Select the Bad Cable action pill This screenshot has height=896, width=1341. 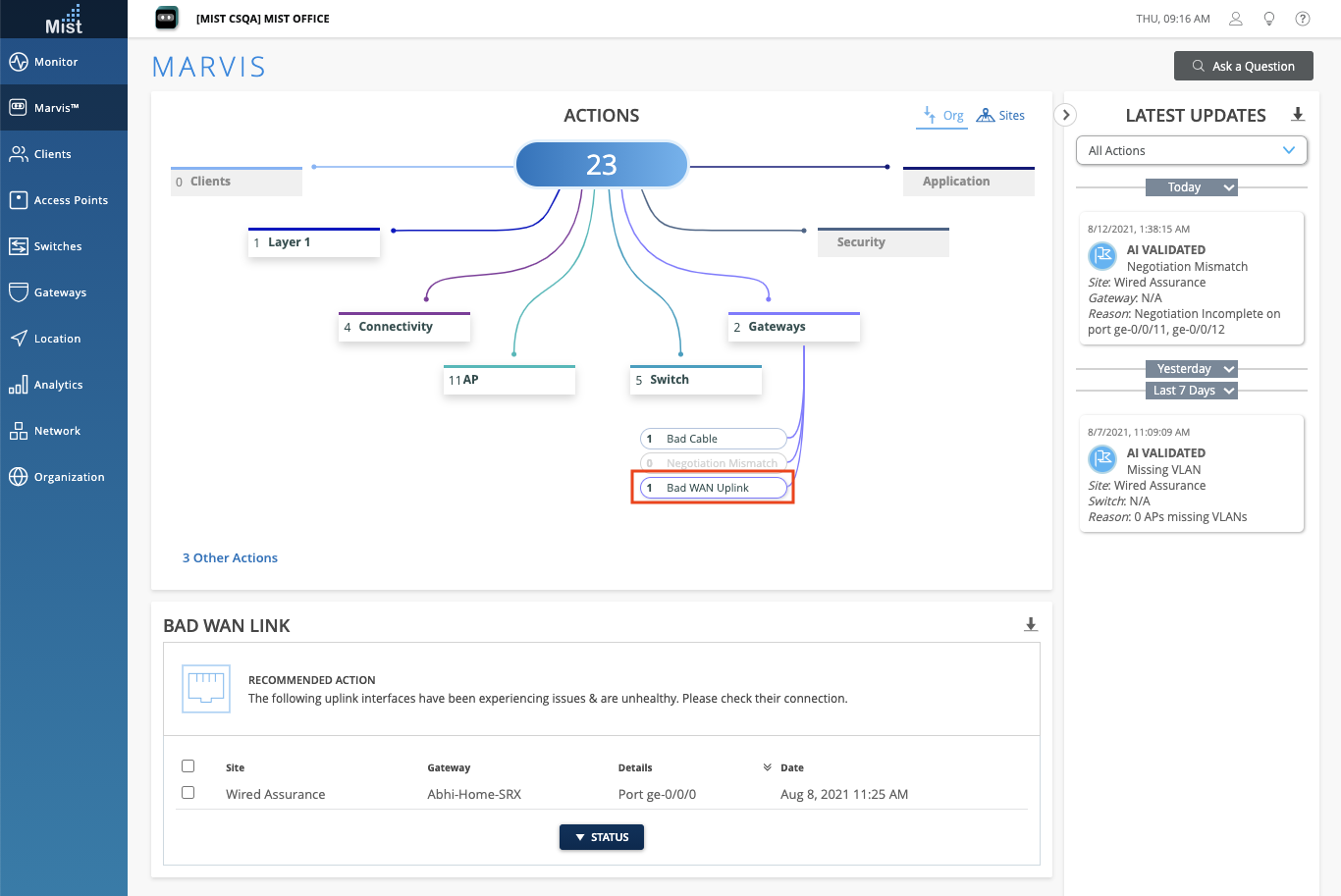pyautogui.click(x=713, y=439)
